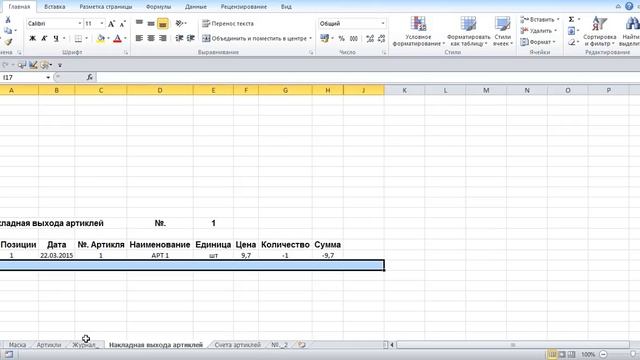Increase decimal places icon

point(370,38)
